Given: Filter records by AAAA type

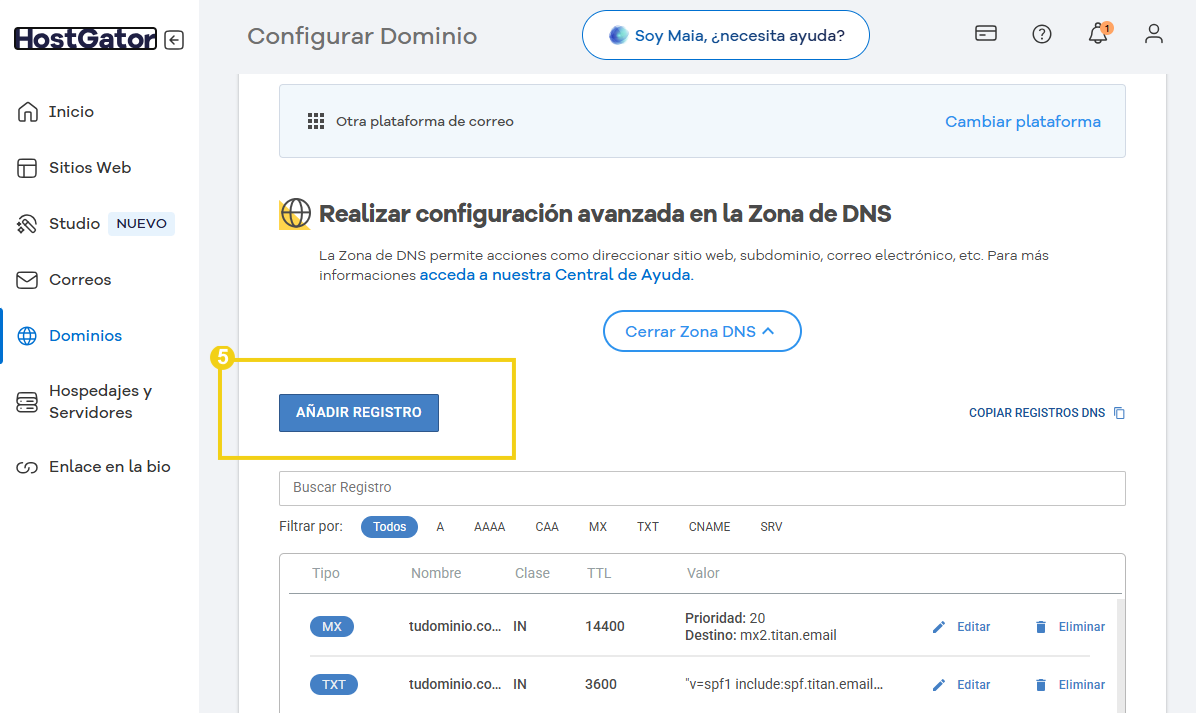Looking at the screenshot, I should click(x=490, y=527).
